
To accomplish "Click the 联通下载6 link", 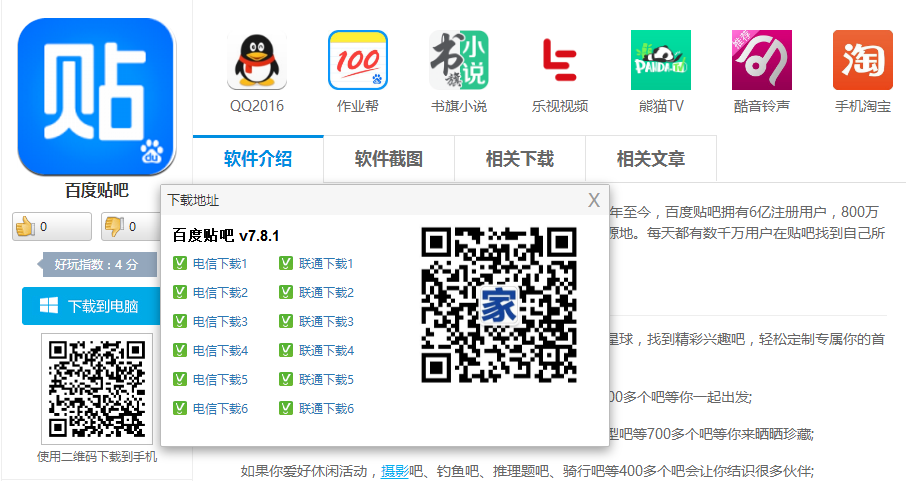I will tap(326, 409).
